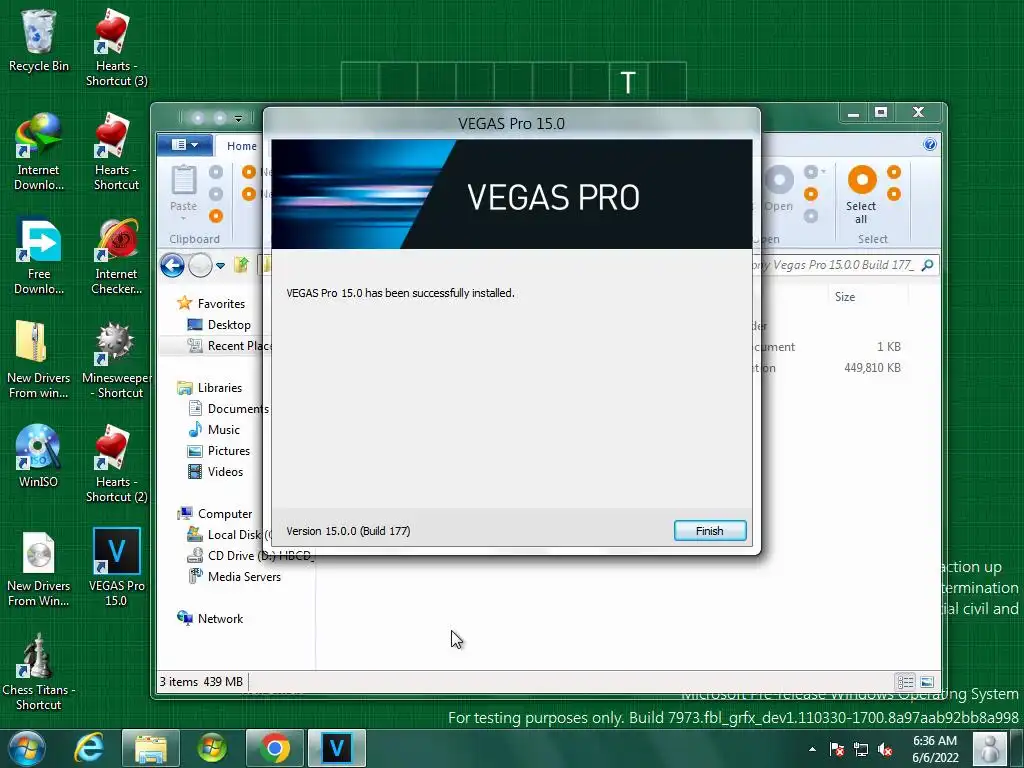
Task: Click the network tray icon
Action: pyautogui.click(x=861, y=750)
